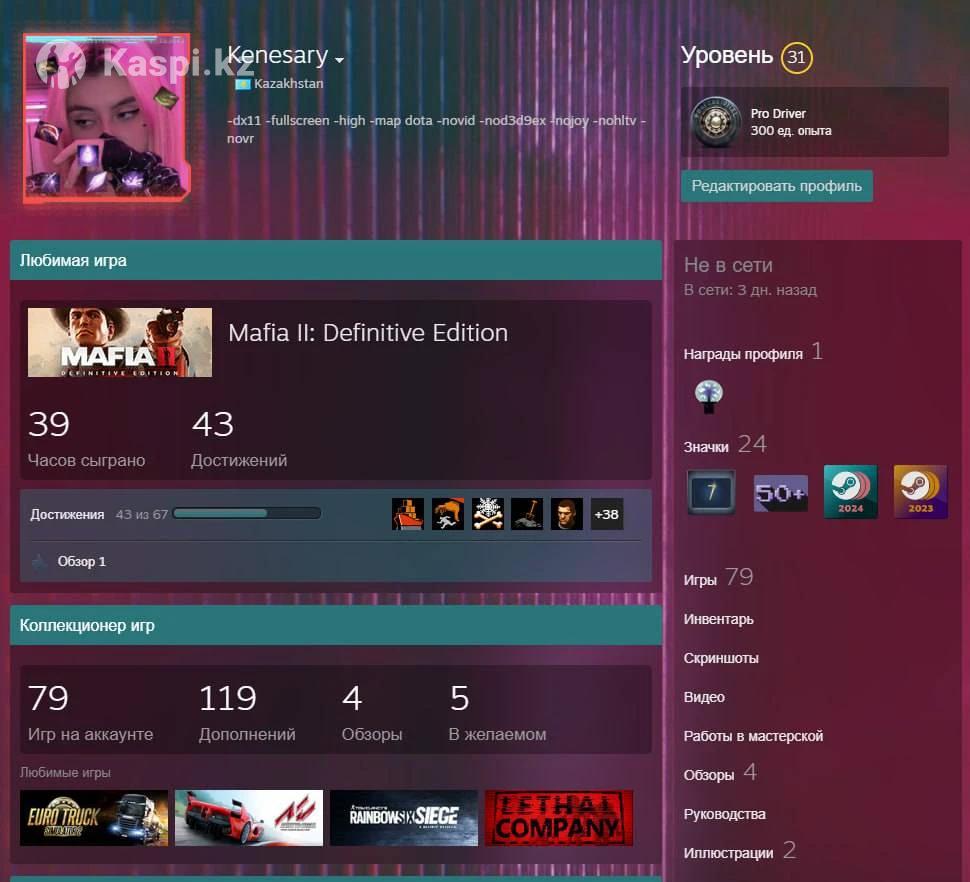
Task: Open the 'Руководства' guides link
Action: click(724, 814)
